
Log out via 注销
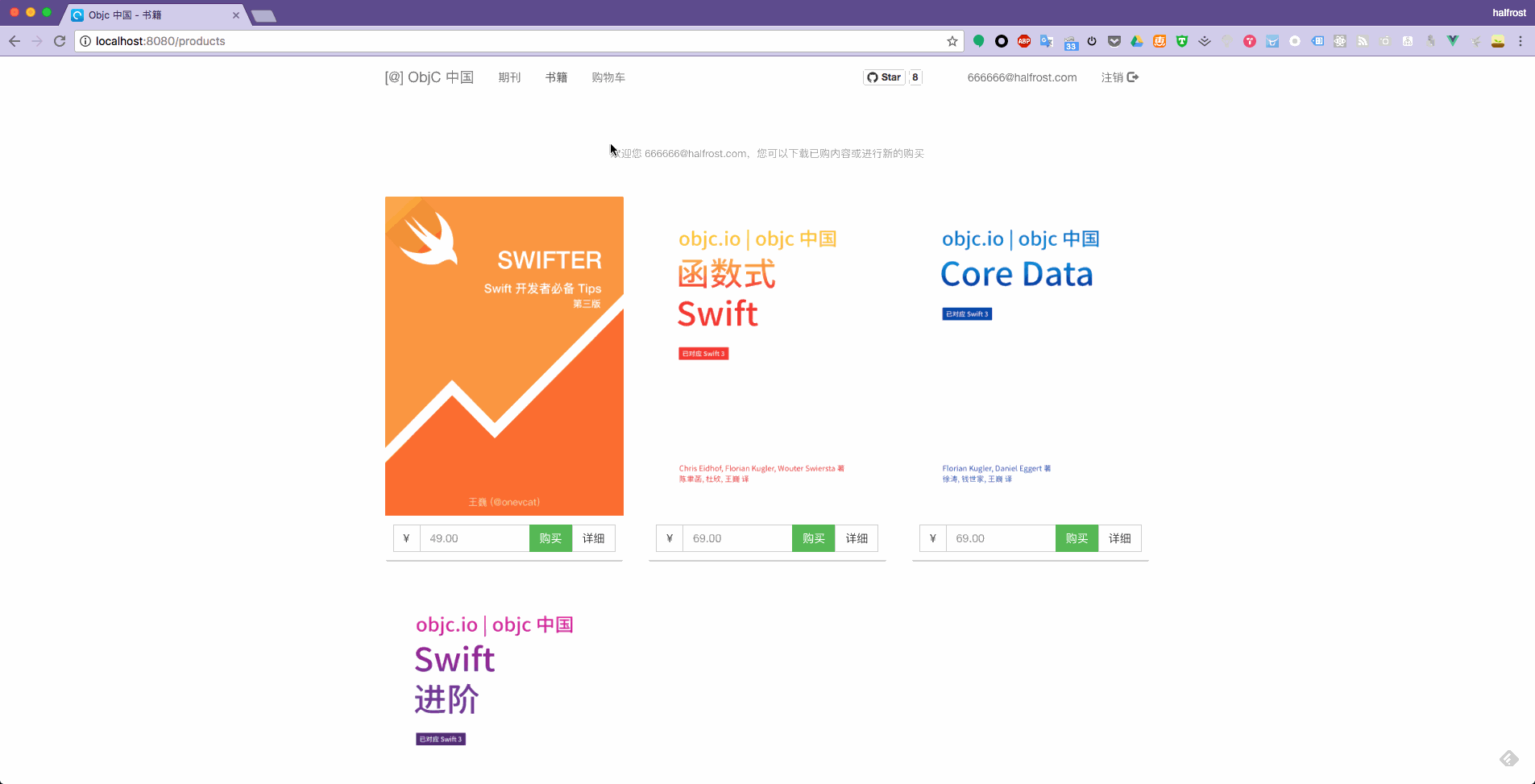pyautogui.click(x=1120, y=77)
